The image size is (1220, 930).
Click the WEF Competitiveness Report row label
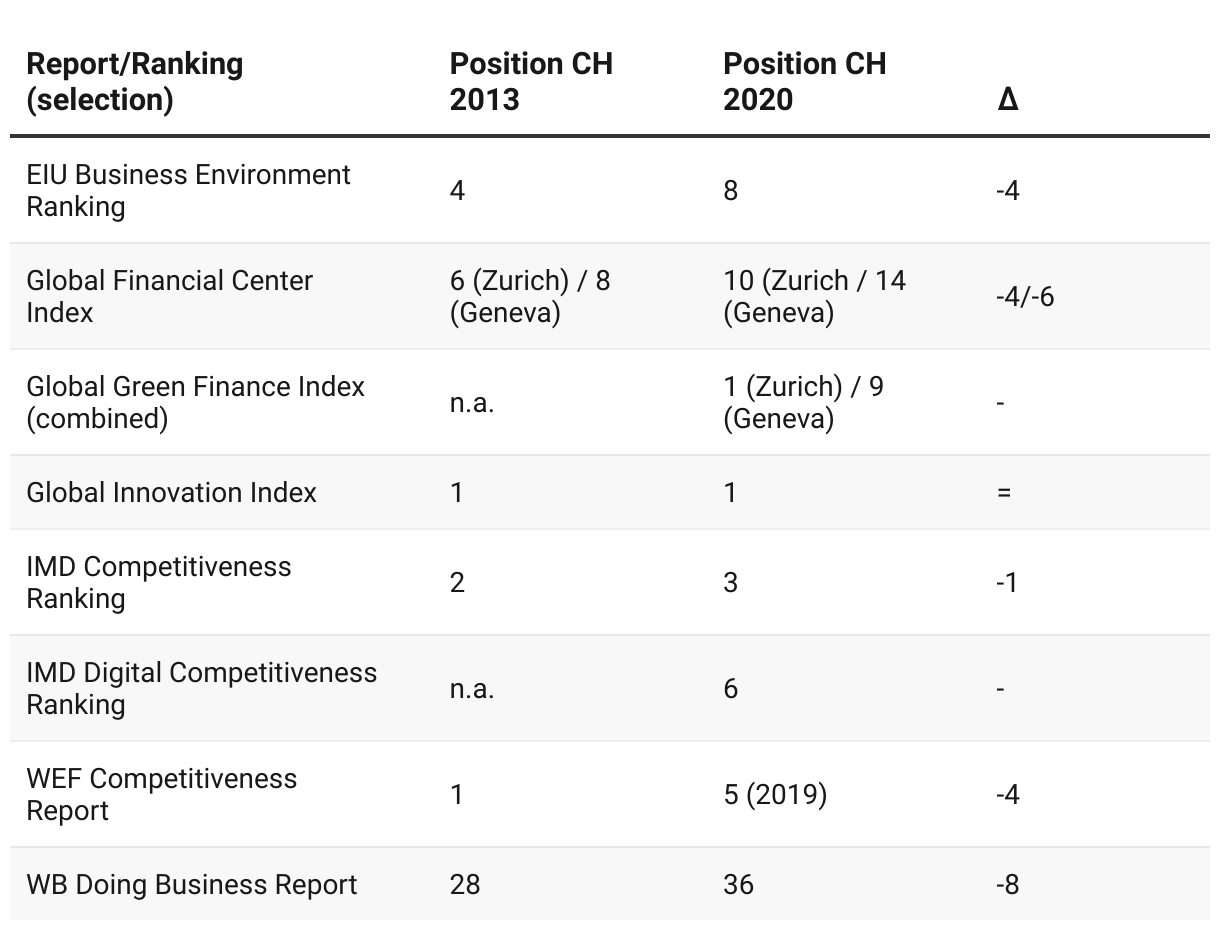coord(161,794)
